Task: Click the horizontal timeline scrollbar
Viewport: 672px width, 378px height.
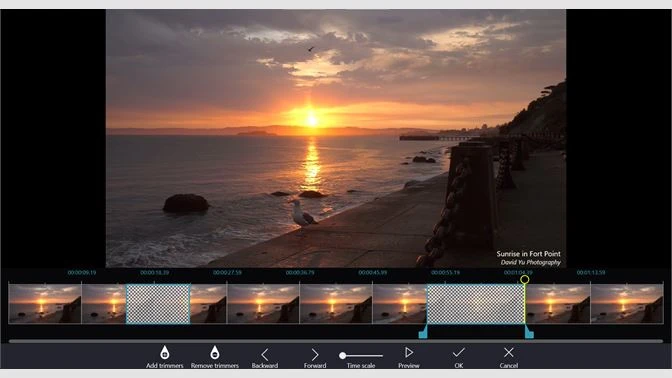Action: tap(336, 341)
